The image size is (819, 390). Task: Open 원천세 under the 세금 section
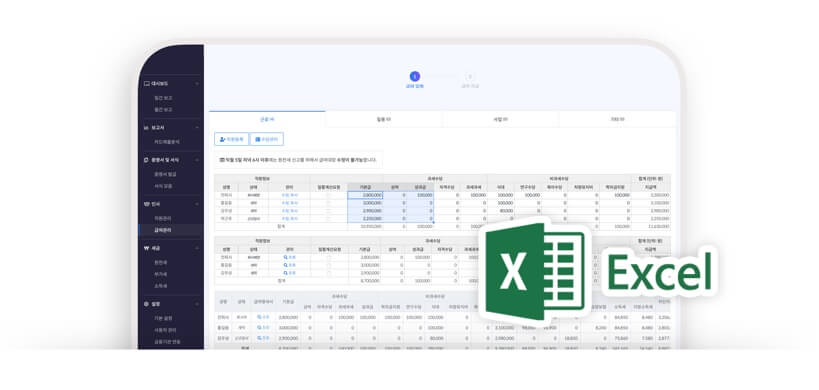tap(160, 263)
